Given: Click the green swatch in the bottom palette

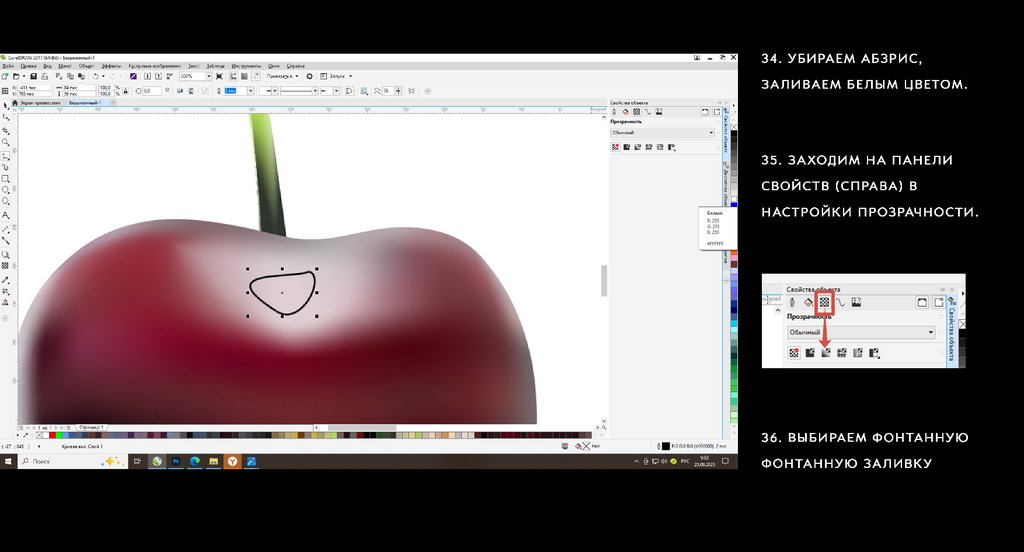Looking at the screenshot, I should 59,435.
